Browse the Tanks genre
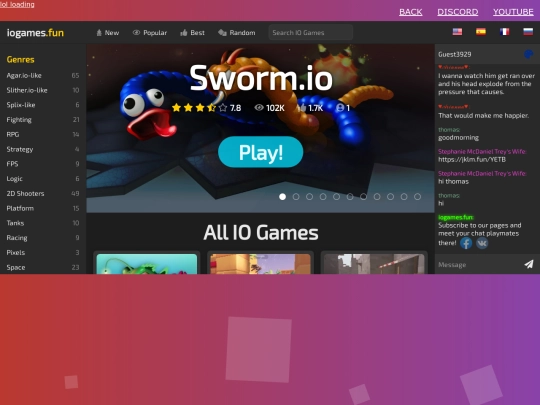The image size is (540, 405). [43, 223]
